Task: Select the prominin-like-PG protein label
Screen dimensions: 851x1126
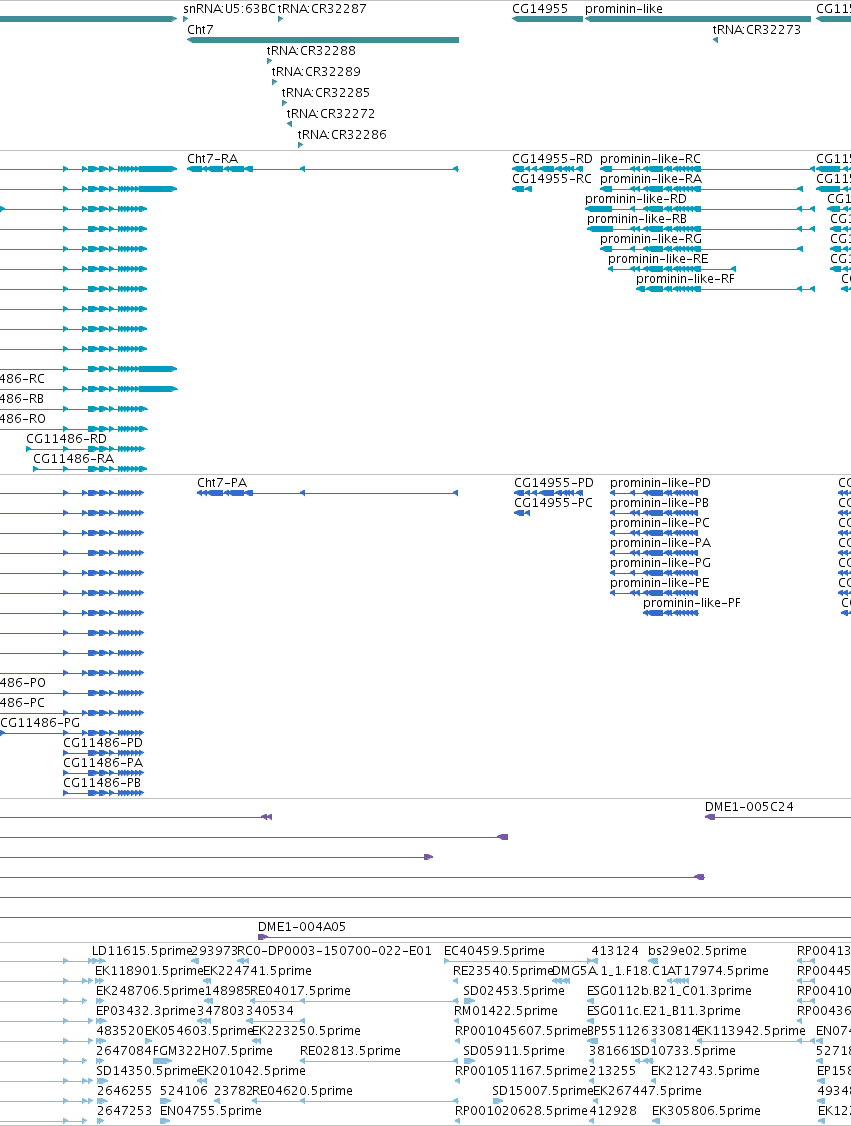Action: pos(661,563)
